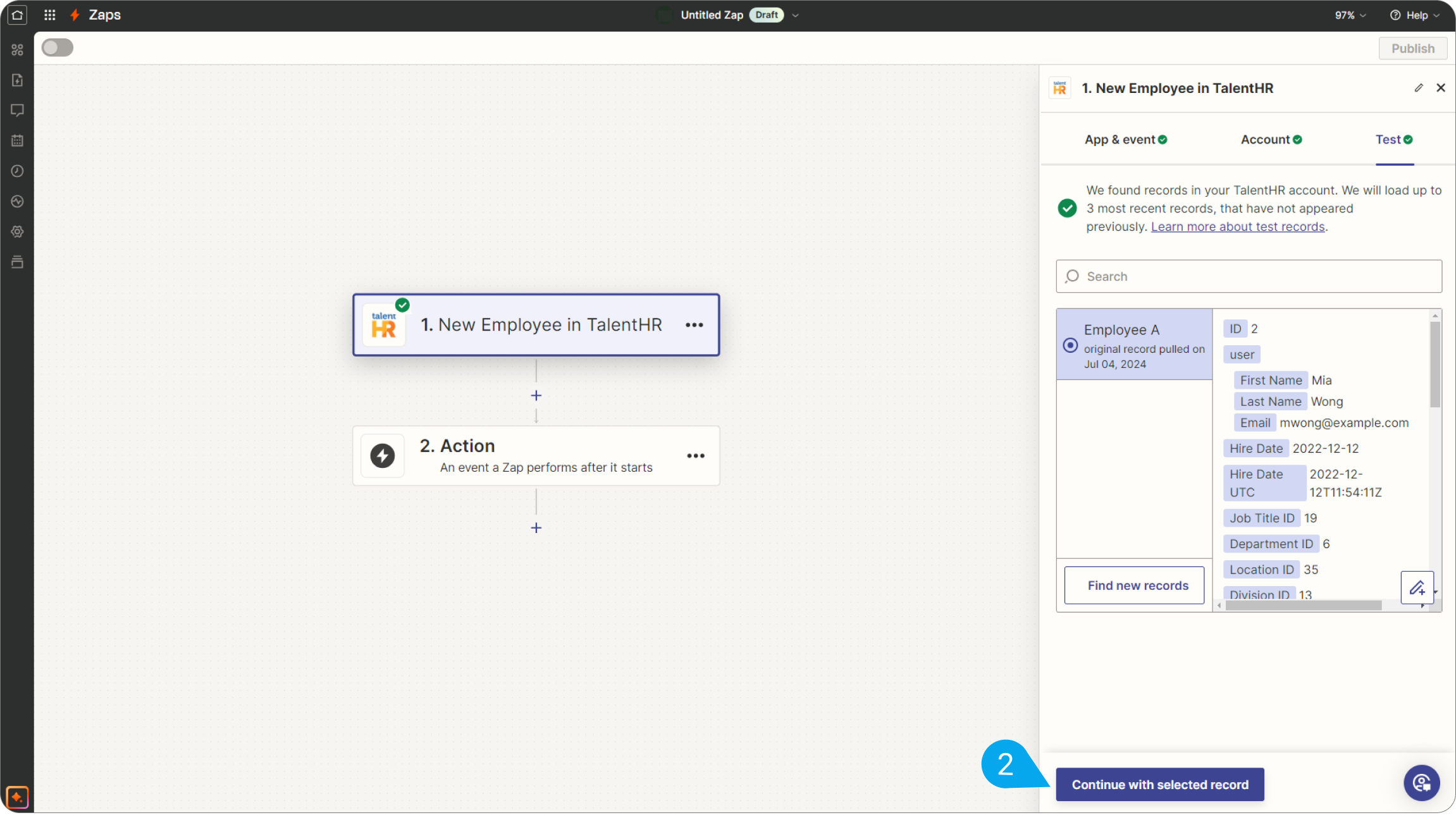Screen dimensions: 1456x827
Task: Open the calendar icon in left sidebar
Action: pyautogui.click(x=17, y=140)
